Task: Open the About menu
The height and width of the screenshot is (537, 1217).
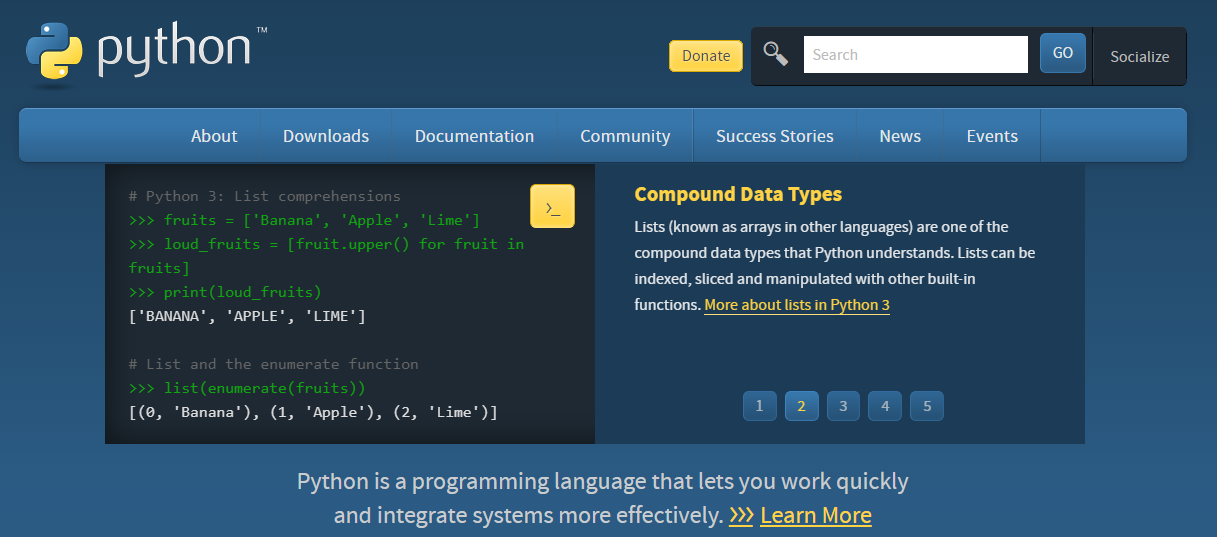Action: (x=214, y=136)
